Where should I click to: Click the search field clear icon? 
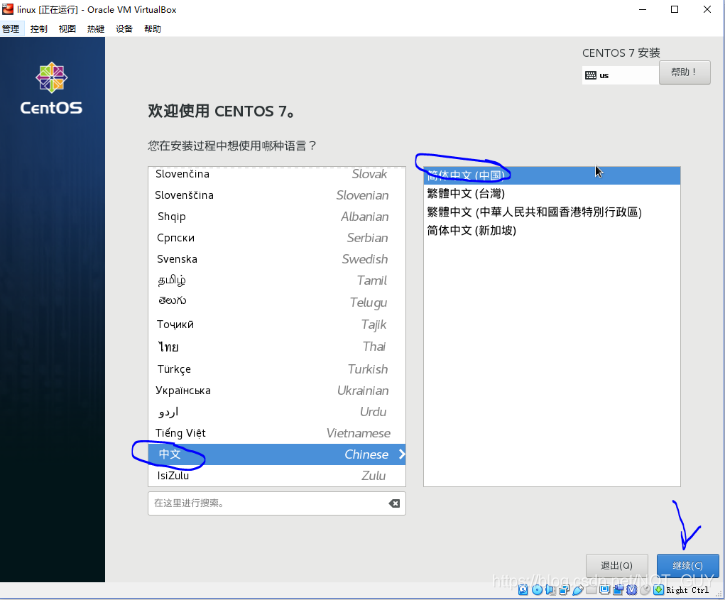[394, 503]
